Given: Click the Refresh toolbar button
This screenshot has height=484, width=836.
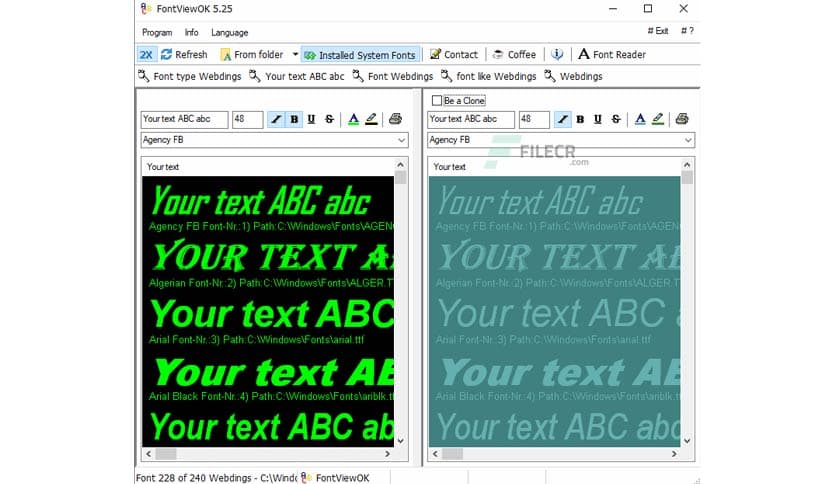Looking at the screenshot, I should [x=184, y=54].
